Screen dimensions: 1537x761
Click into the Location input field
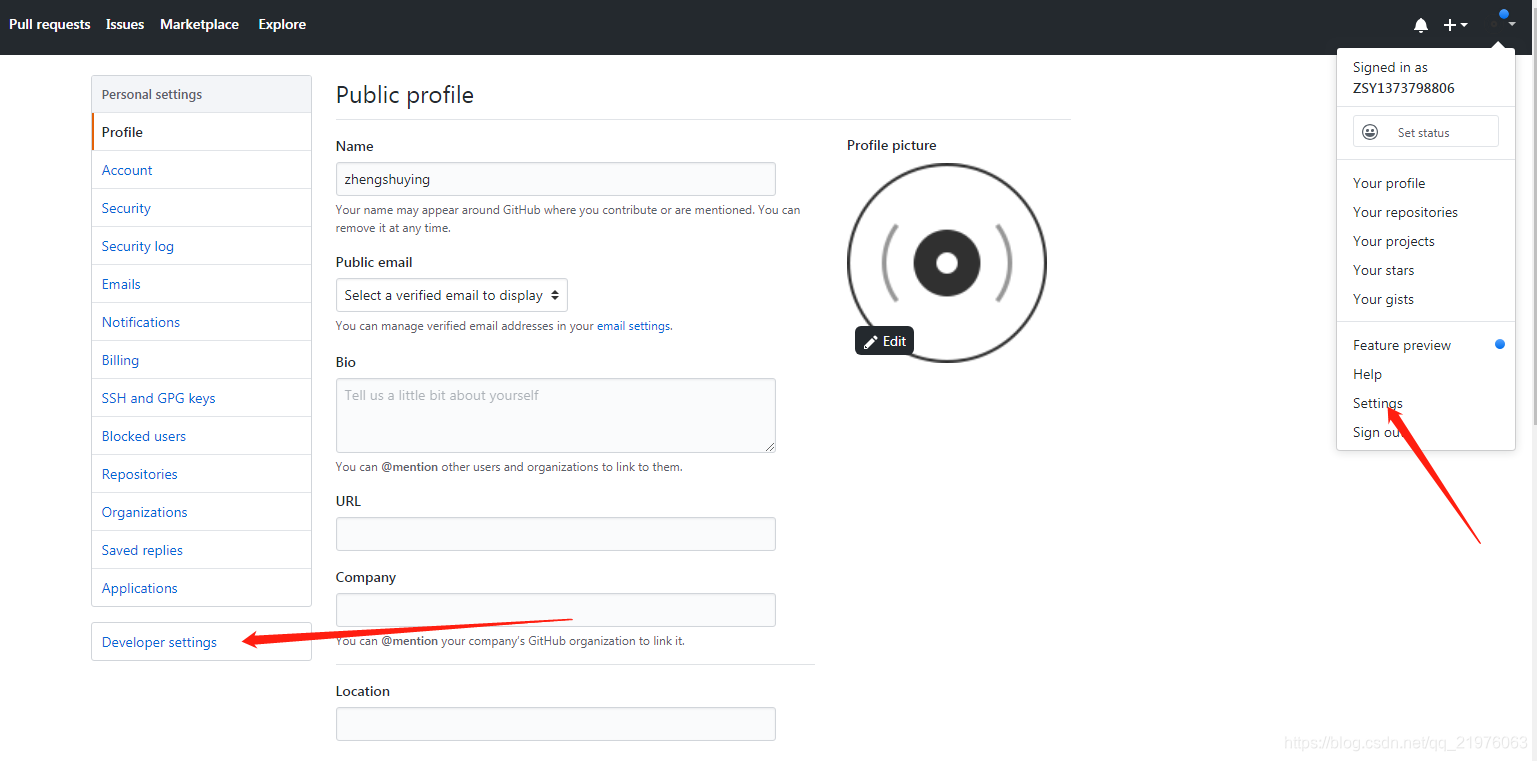pos(556,724)
